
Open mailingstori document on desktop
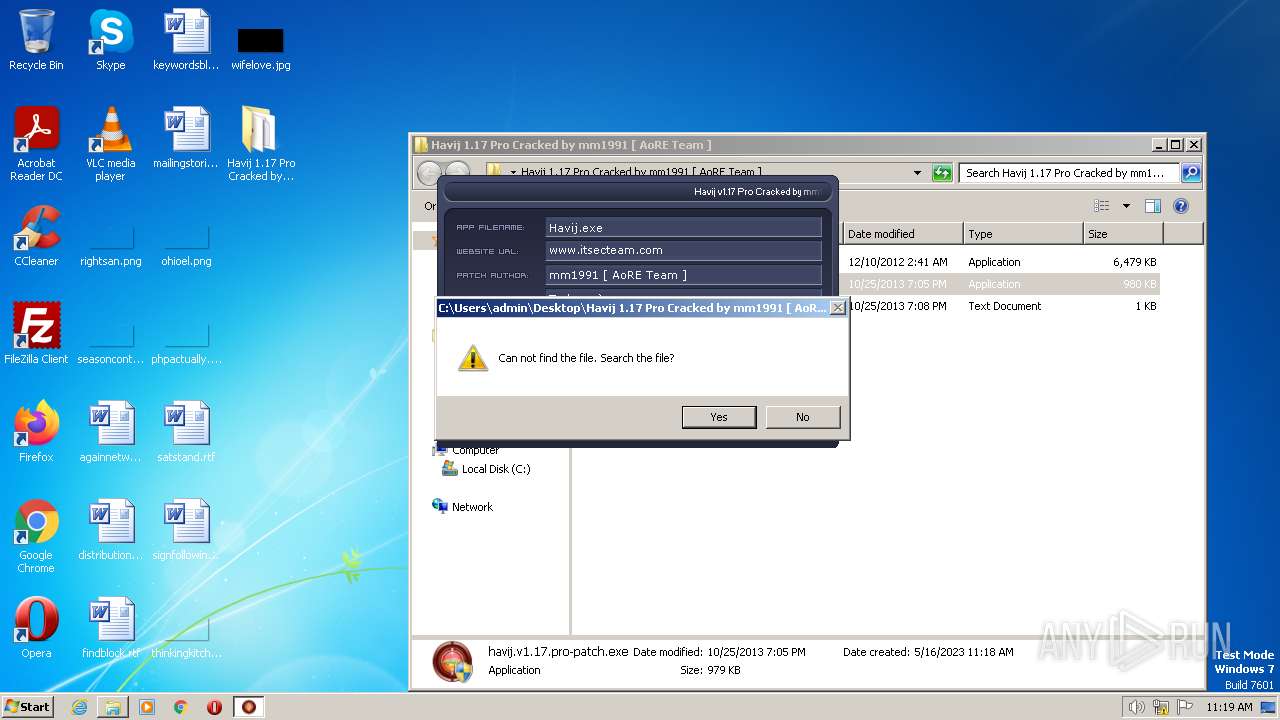185,138
